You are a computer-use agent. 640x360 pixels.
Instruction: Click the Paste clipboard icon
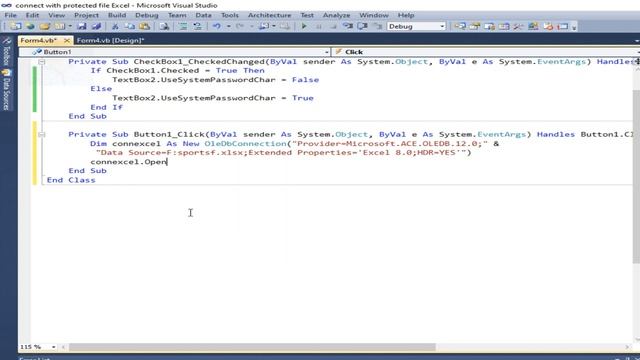(x=144, y=26)
